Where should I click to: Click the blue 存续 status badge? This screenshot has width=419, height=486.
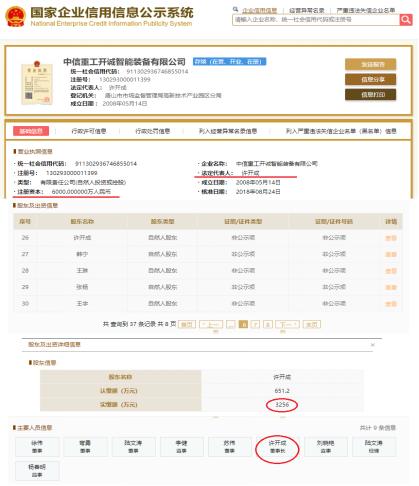(x=229, y=62)
